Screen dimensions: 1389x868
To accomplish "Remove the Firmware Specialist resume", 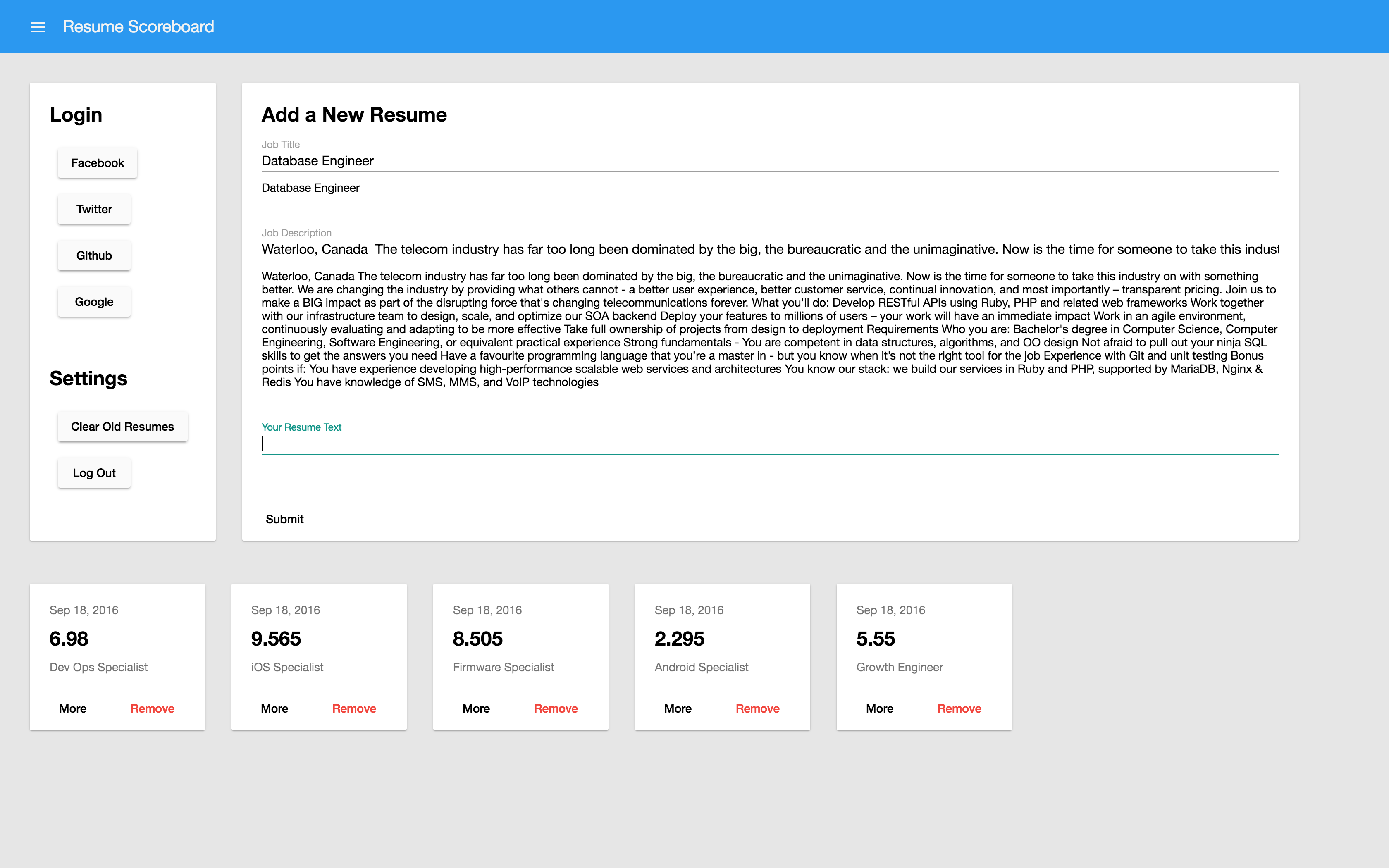I will coord(556,708).
